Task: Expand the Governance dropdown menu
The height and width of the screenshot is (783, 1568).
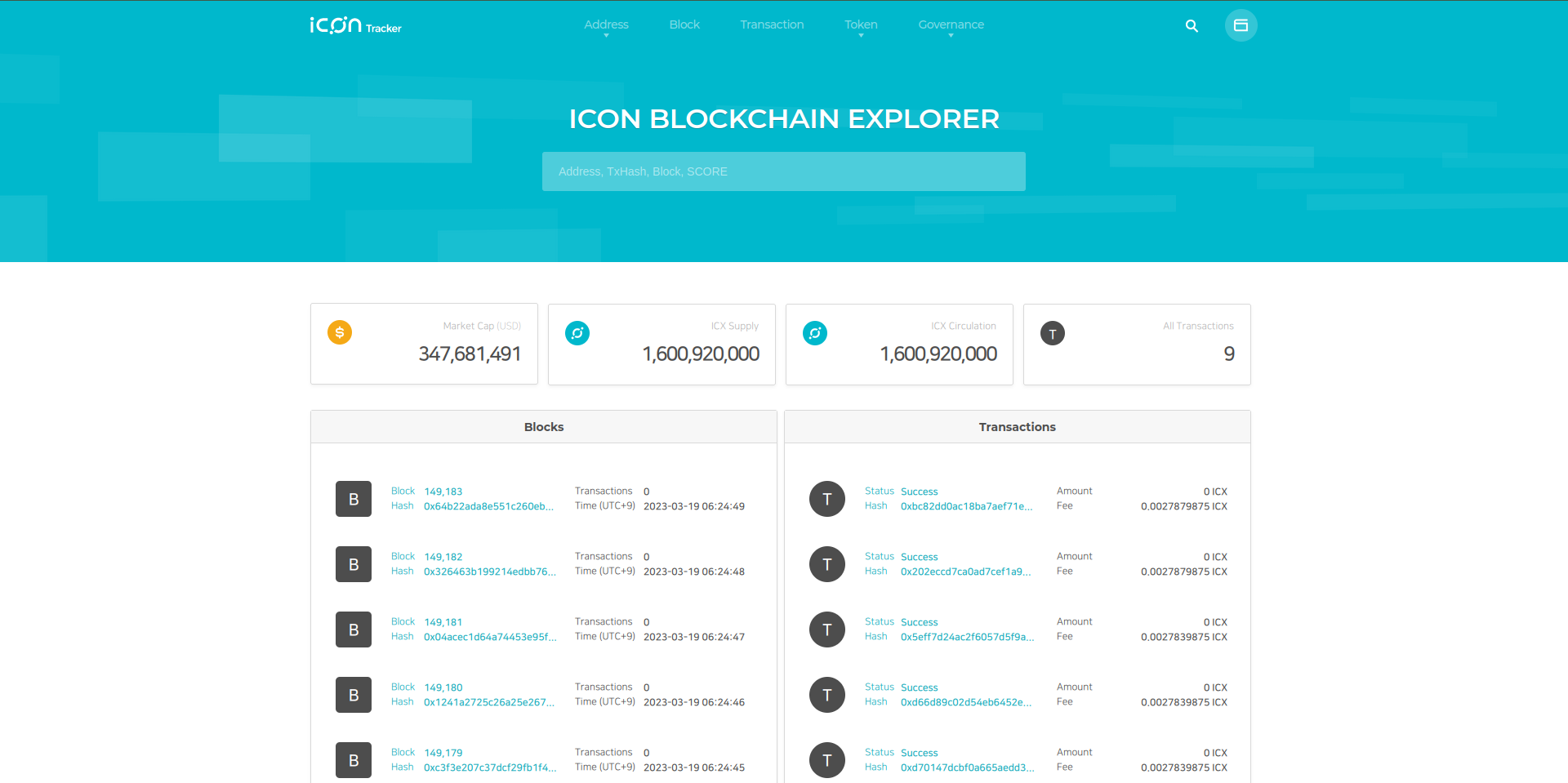Action: click(x=951, y=25)
